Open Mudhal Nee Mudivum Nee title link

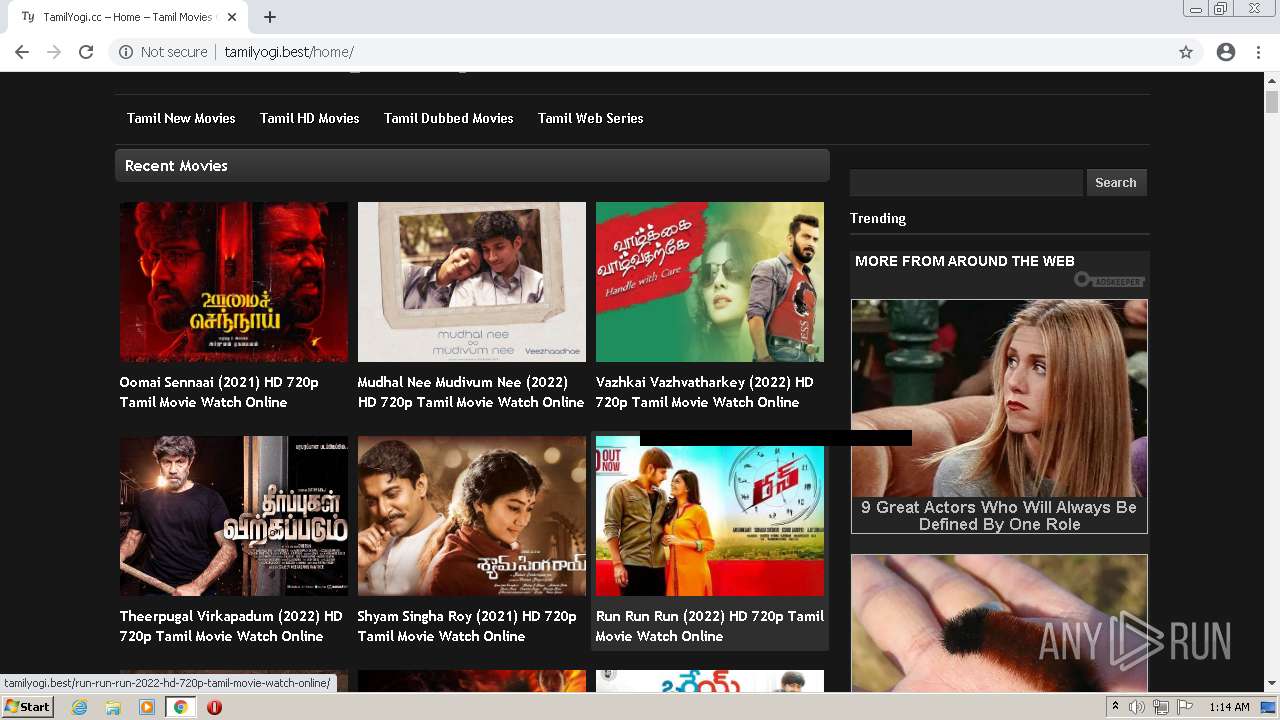[x=471, y=392]
